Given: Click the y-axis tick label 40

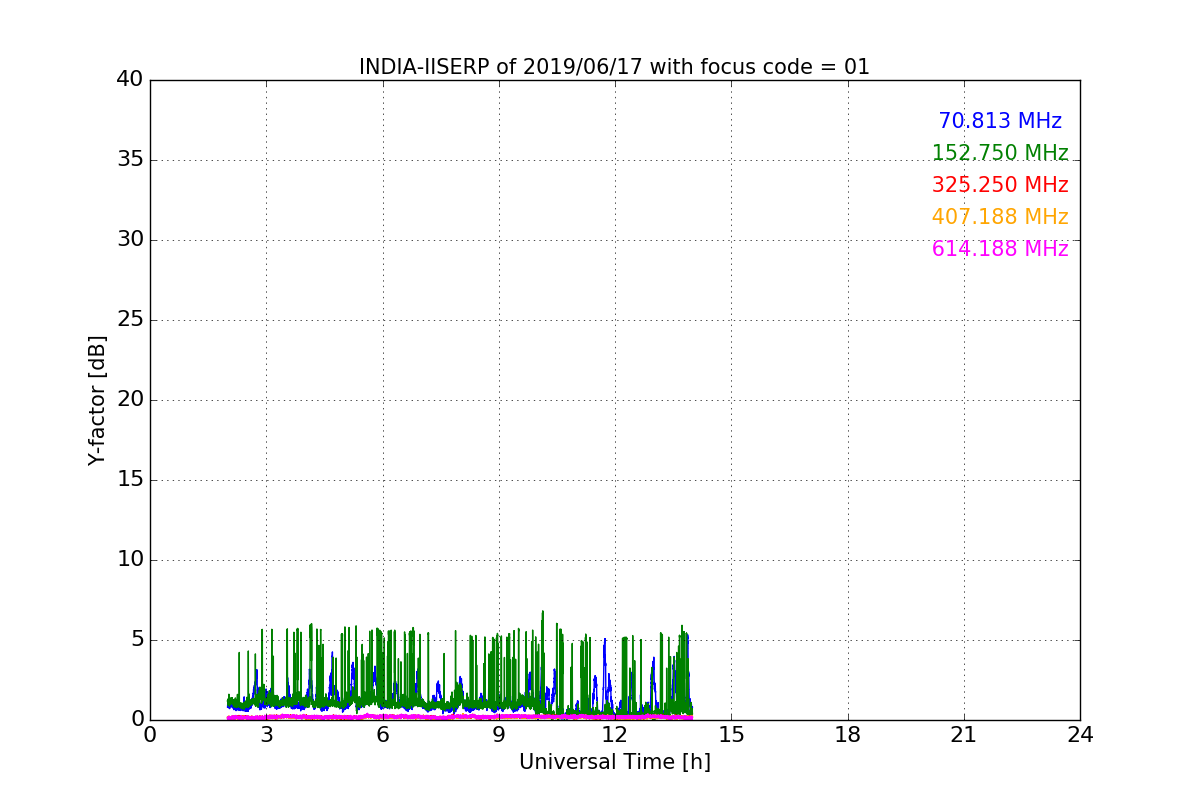Looking at the screenshot, I should coord(130,80).
